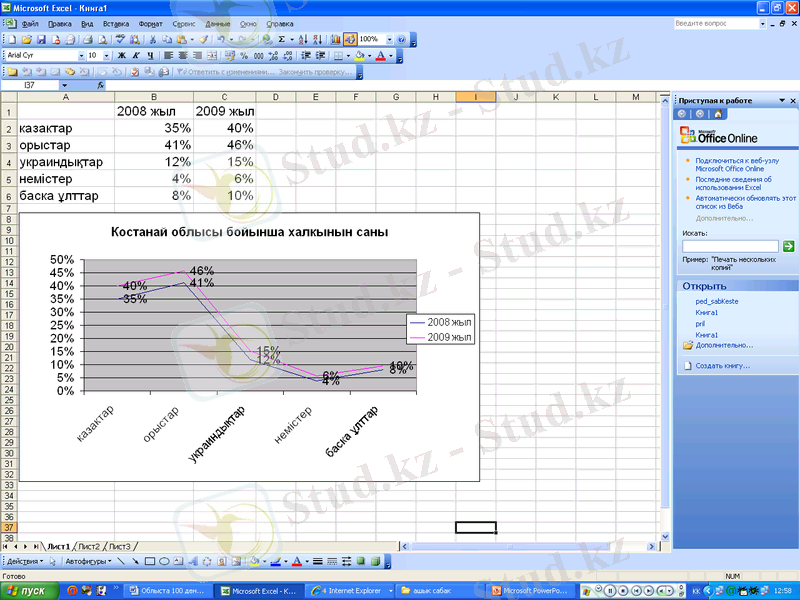Click the Print Preview icon

[102, 39]
